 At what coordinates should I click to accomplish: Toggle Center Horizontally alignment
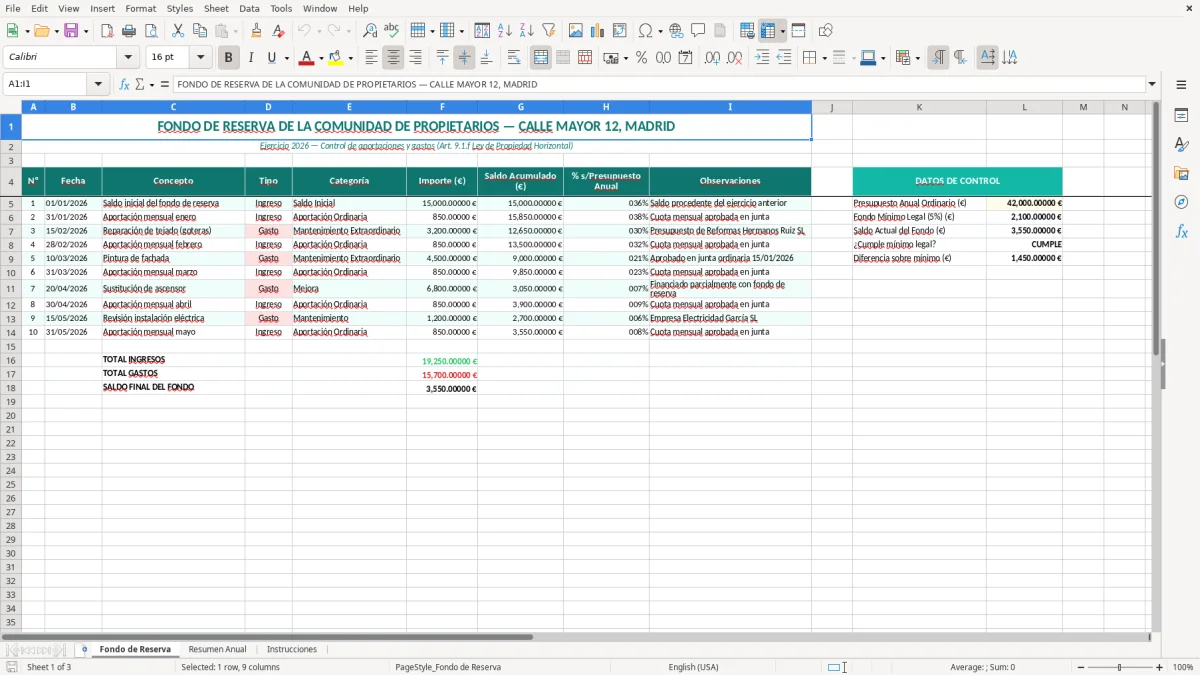(393, 58)
